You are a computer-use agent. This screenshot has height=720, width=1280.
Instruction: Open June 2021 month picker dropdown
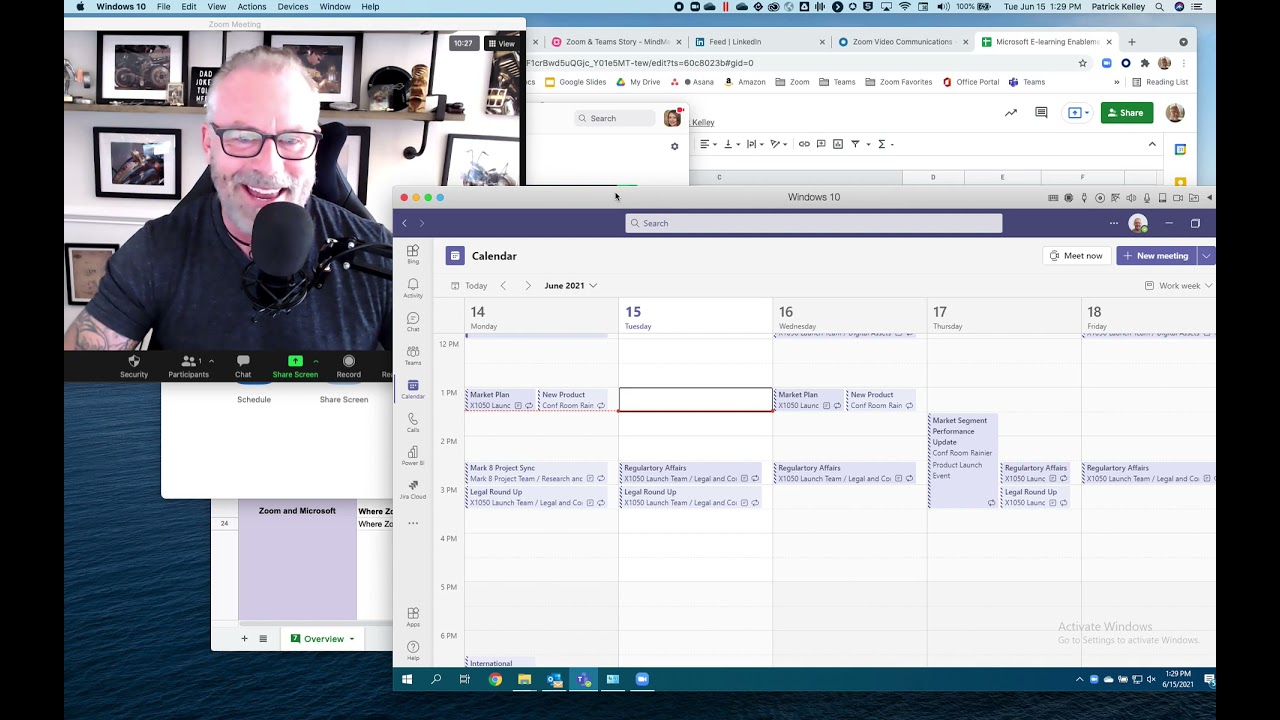(x=571, y=286)
